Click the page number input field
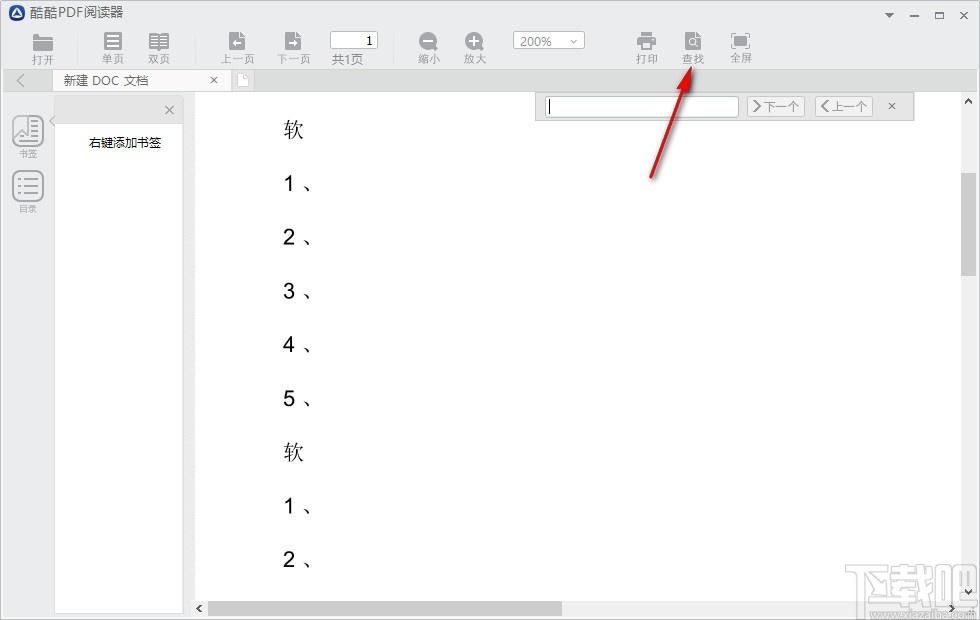Viewport: 980px width, 620px height. pyautogui.click(x=354, y=41)
